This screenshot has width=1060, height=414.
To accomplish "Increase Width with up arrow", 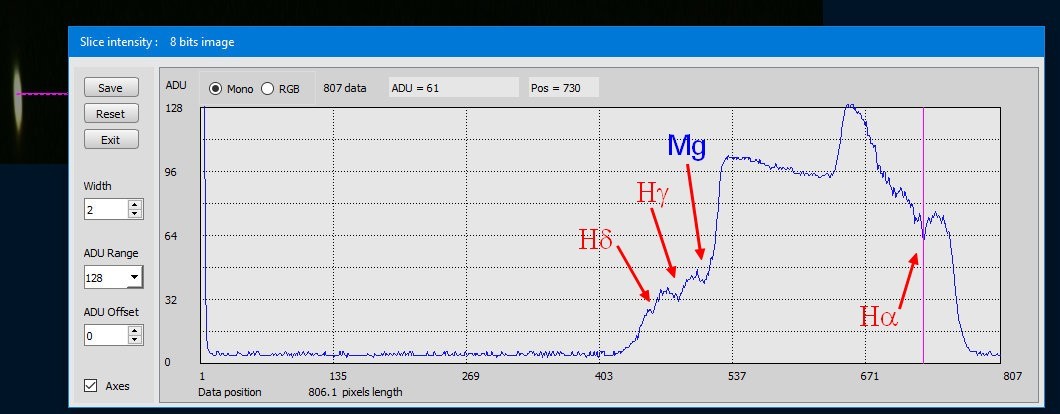I will click(135, 205).
